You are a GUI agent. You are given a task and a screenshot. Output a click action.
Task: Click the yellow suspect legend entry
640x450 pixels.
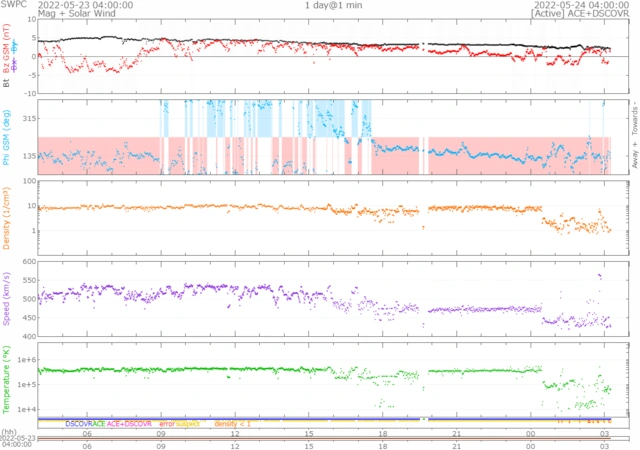coord(188,424)
